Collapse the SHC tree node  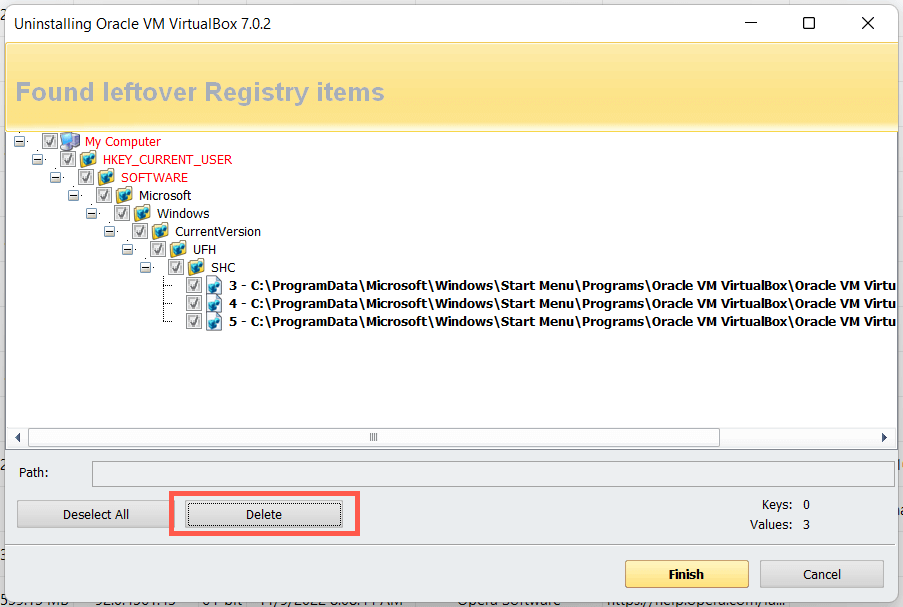[146, 267]
